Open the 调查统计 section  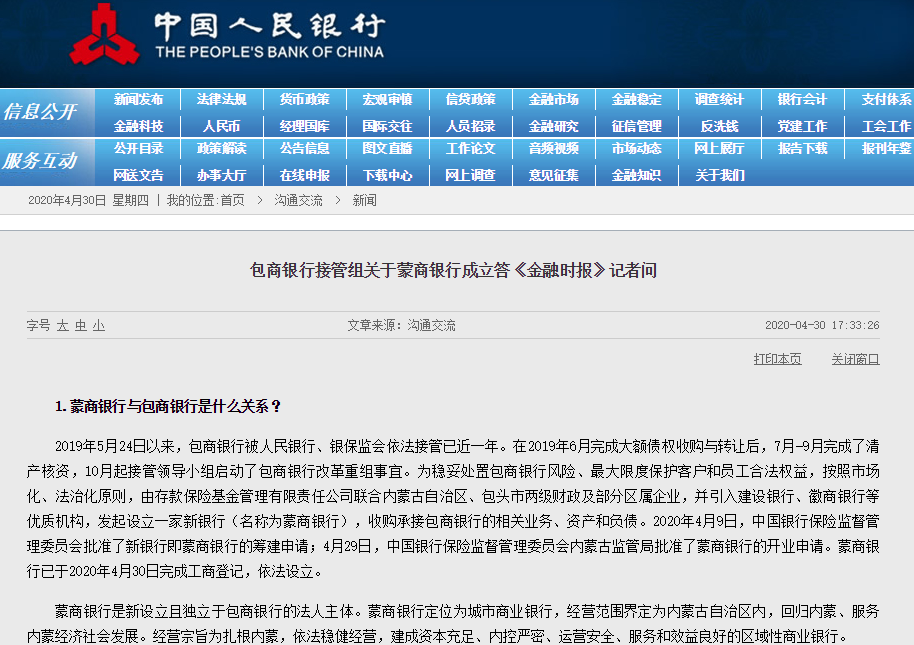719,100
